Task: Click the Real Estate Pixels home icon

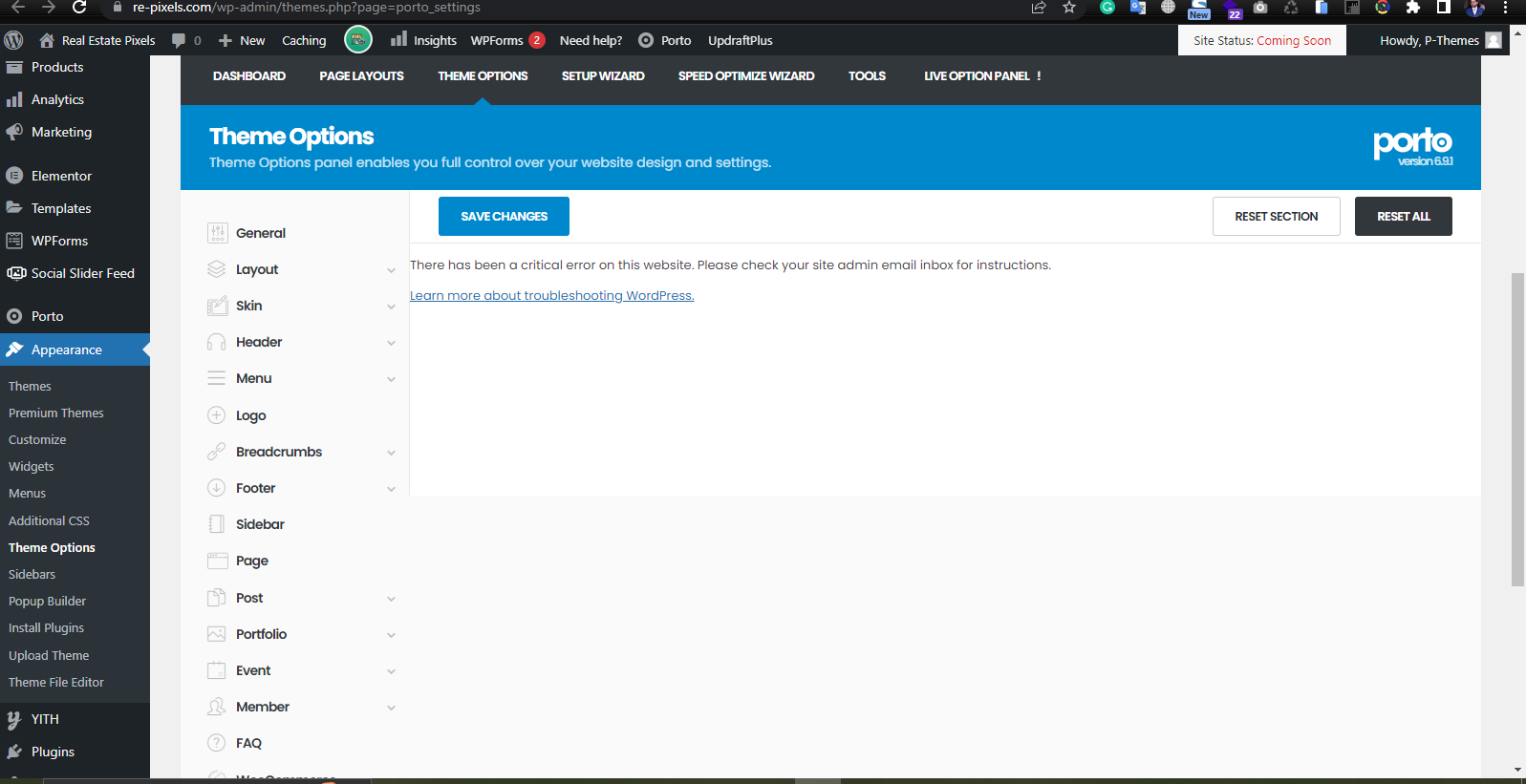Action: click(47, 40)
